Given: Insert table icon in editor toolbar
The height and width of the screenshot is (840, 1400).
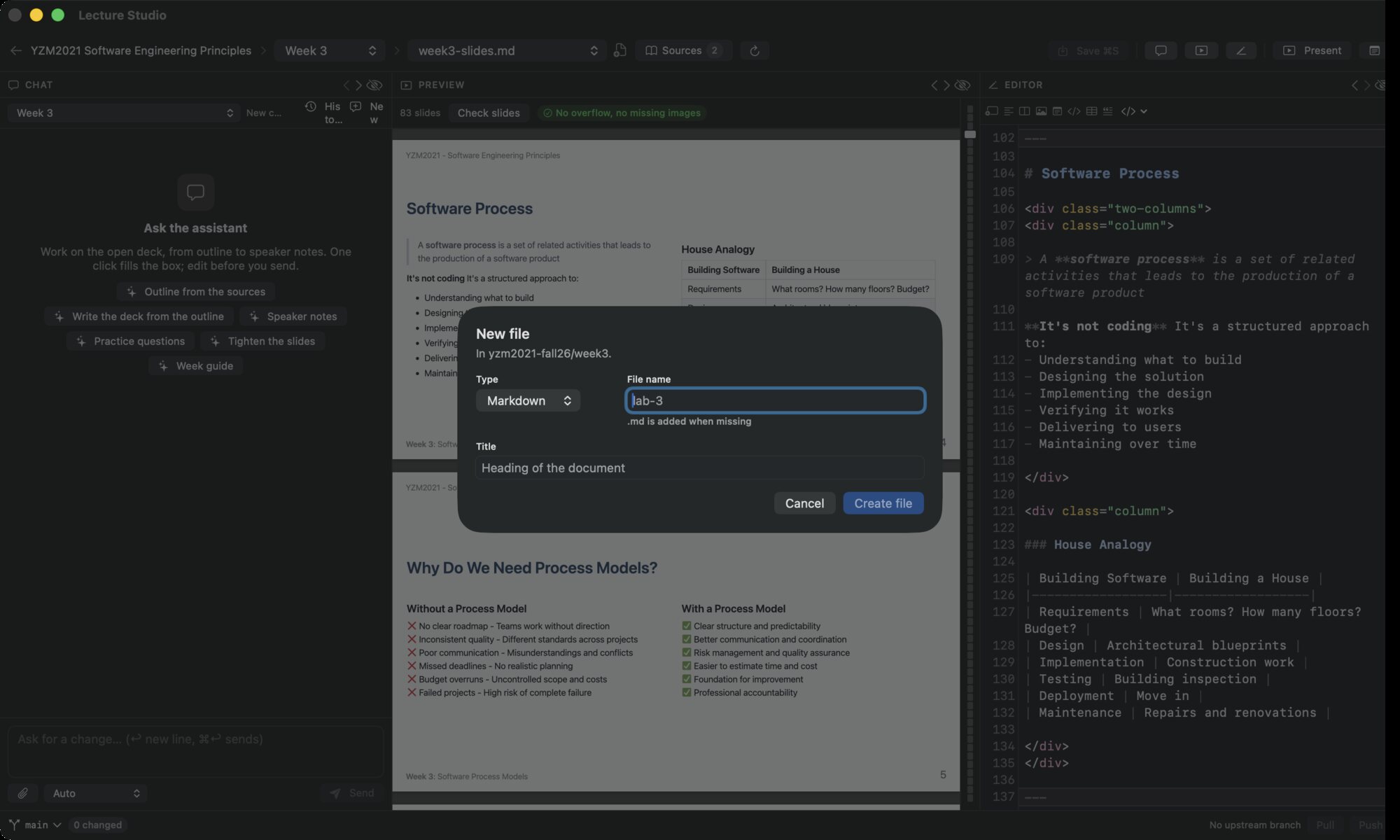Looking at the screenshot, I should point(1091,111).
